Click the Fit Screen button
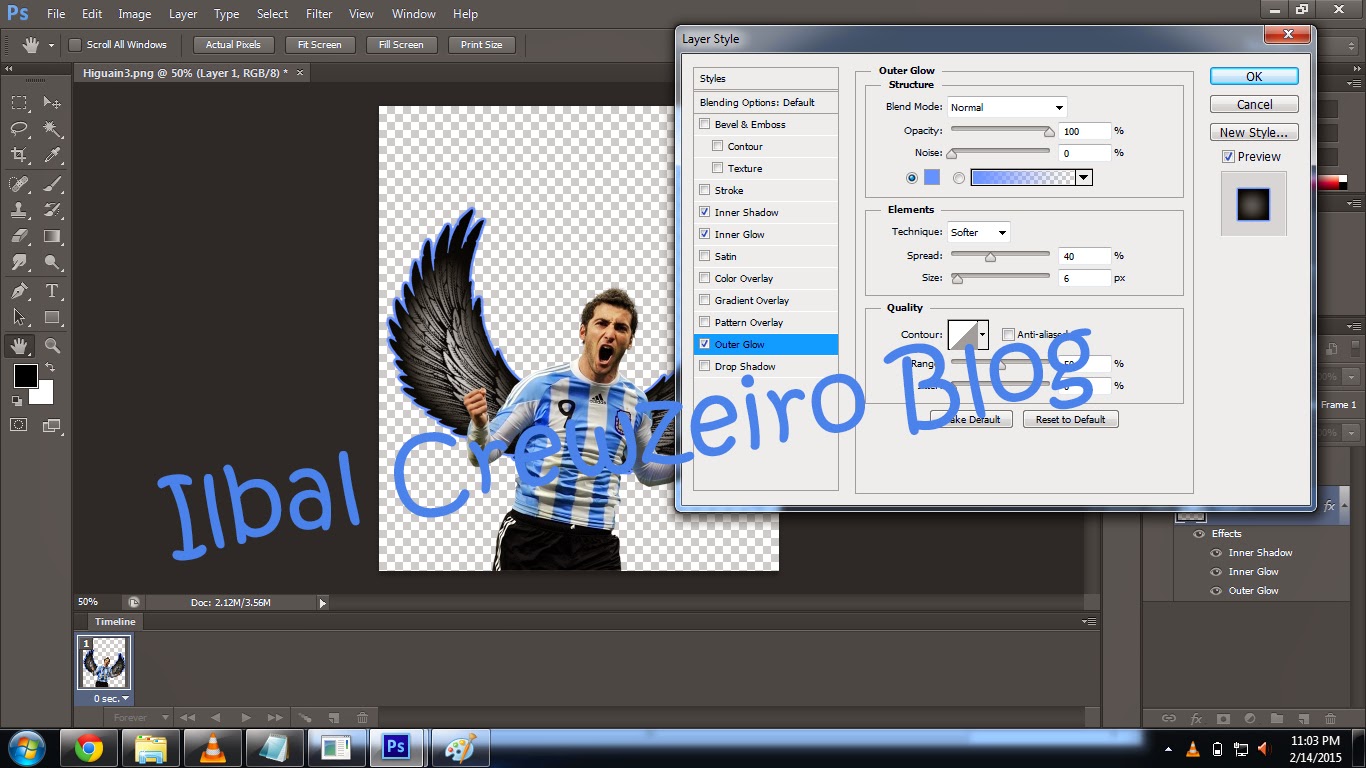Screen dimensions: 1366x768 [319, 45]
